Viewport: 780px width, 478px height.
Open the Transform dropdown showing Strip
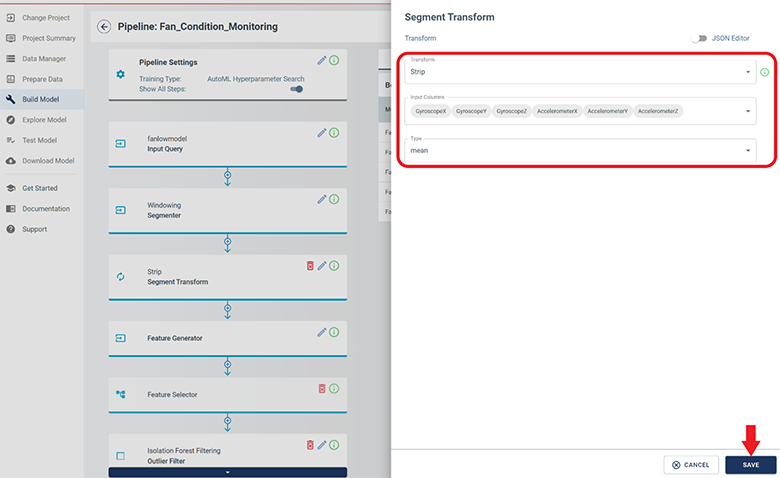click(580, 72)
